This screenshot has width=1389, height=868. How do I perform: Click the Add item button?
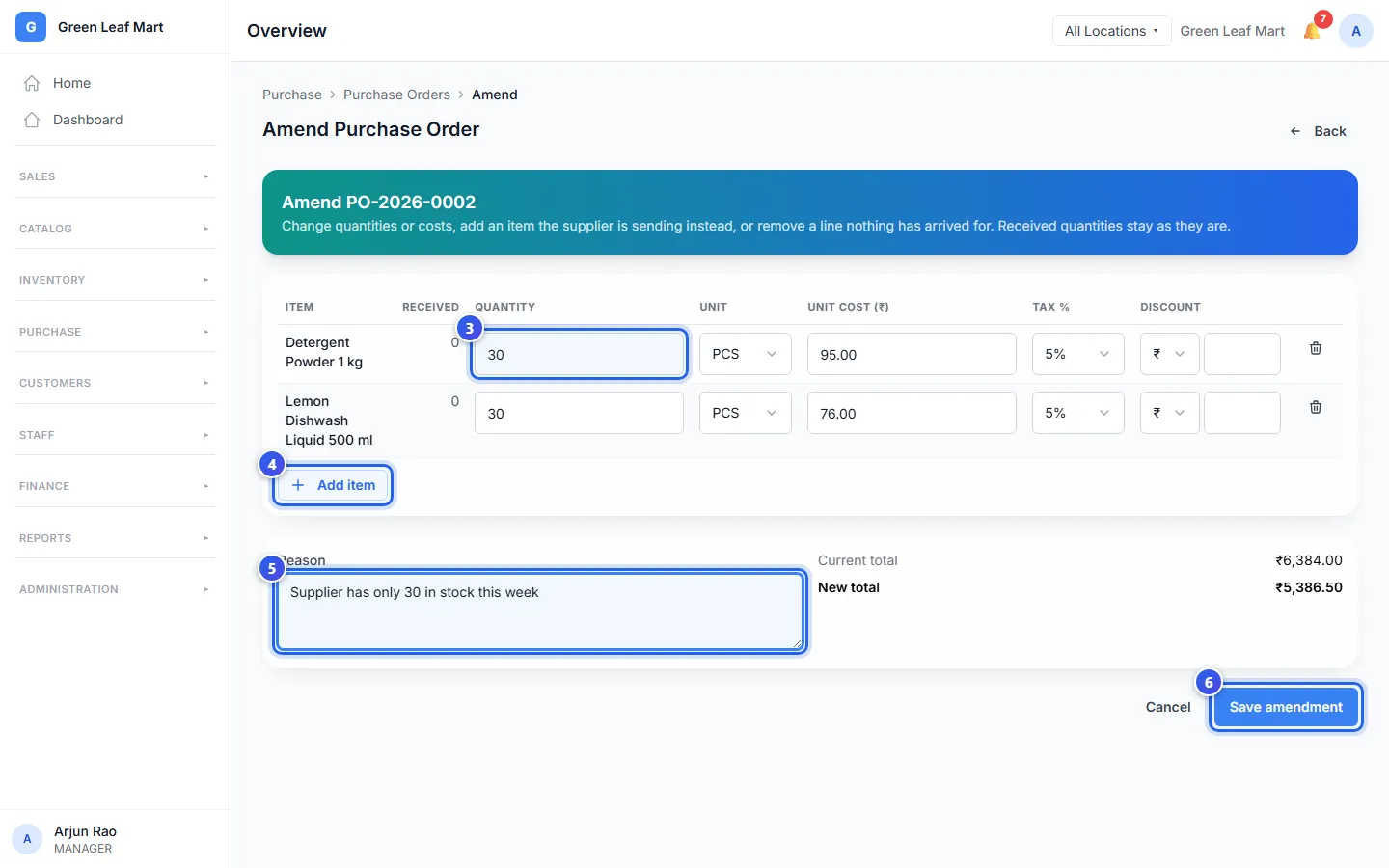point(333,485)
